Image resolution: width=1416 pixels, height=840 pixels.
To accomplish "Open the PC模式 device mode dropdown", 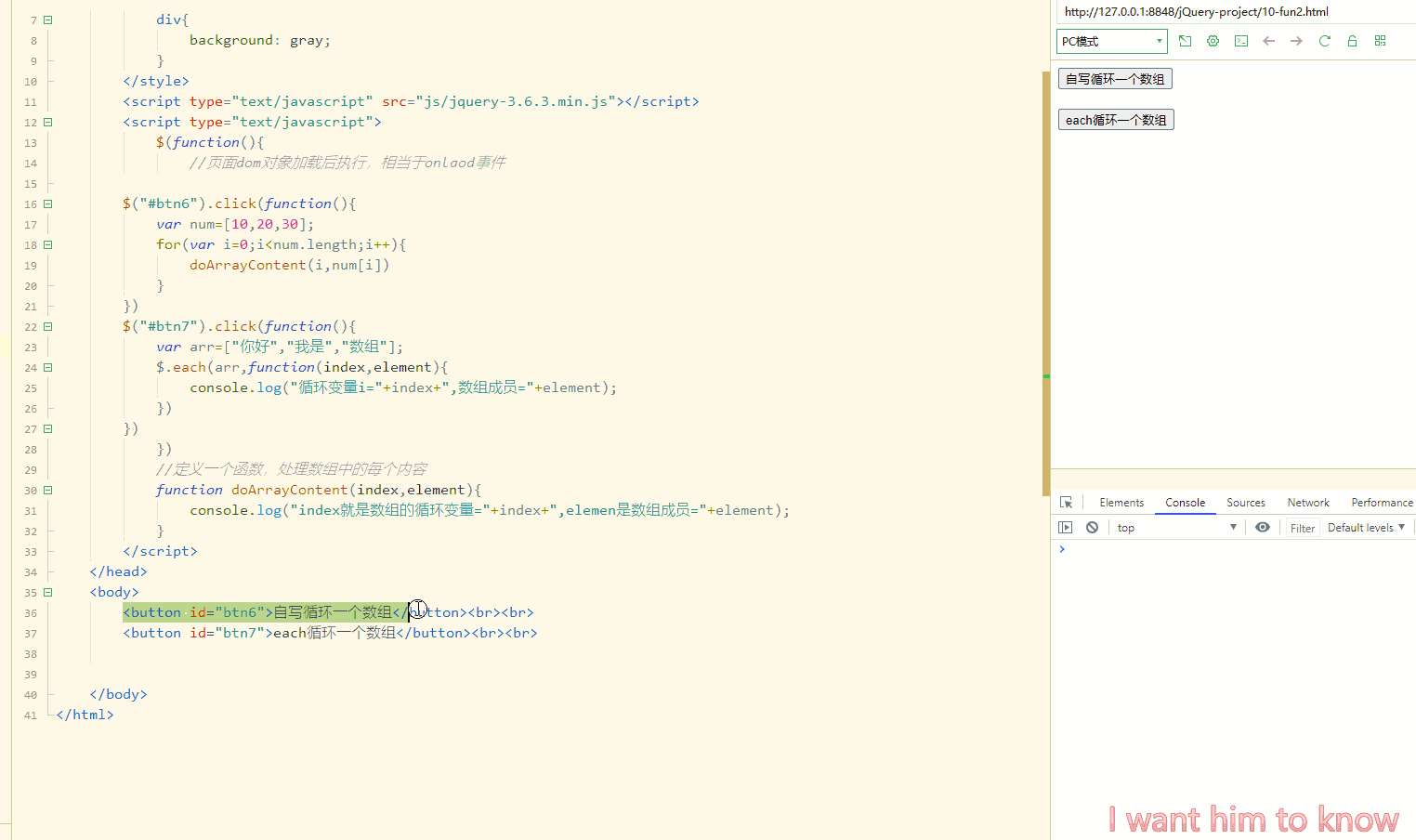I will [x=1112, y=41].
